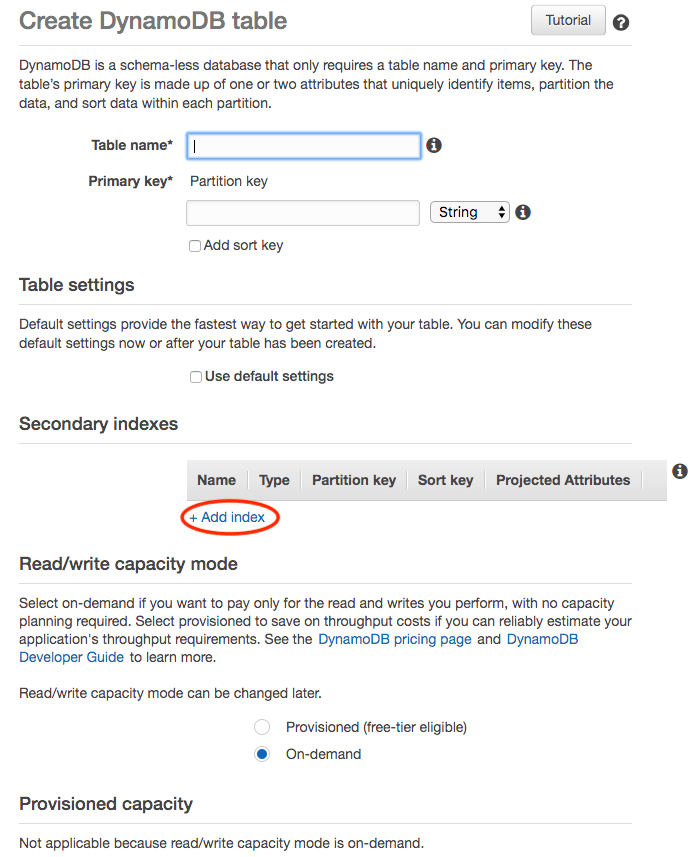Open the DynamoDB pricing page link
697x857 pixels.
click(394, 638)
